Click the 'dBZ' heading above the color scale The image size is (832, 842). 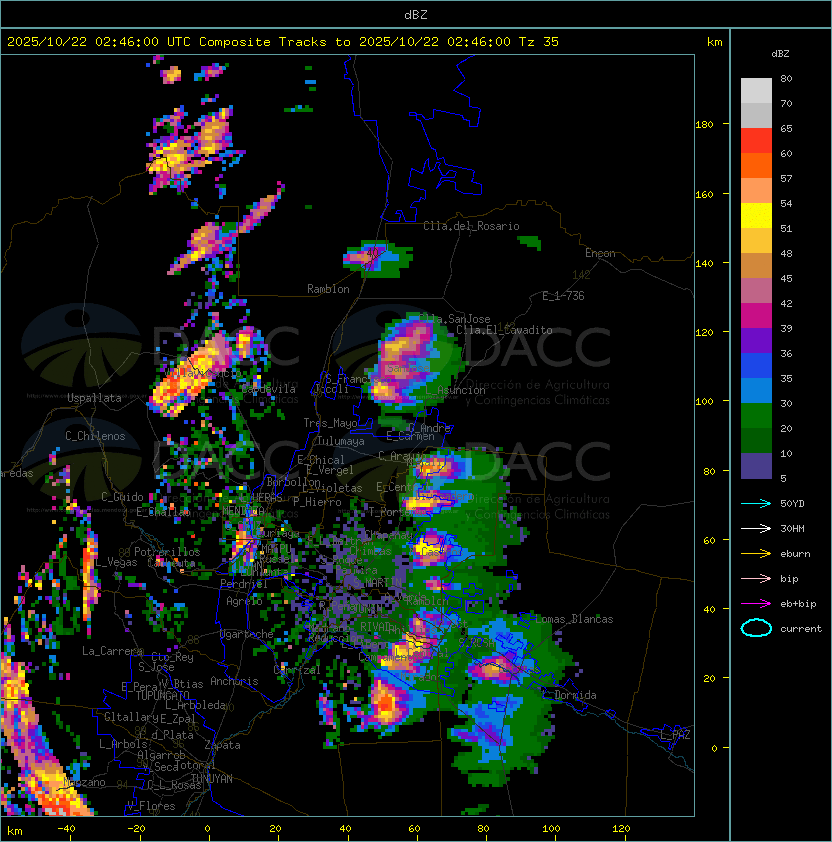click(x=780, y=54)
